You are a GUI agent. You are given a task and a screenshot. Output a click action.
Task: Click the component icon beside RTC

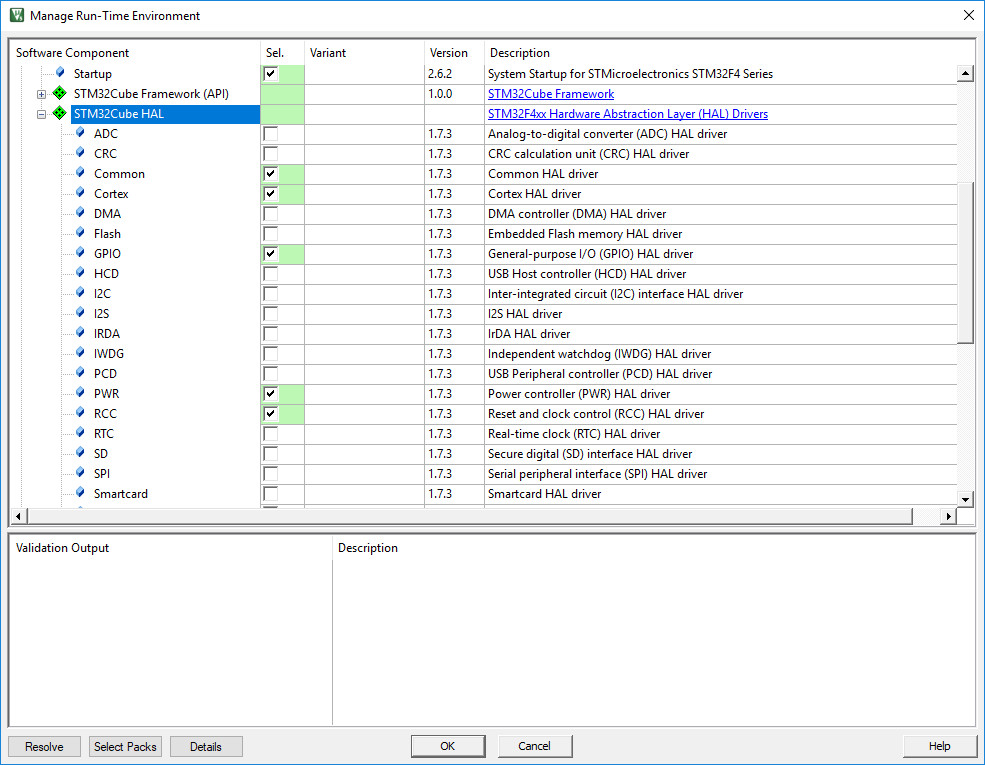80,433
